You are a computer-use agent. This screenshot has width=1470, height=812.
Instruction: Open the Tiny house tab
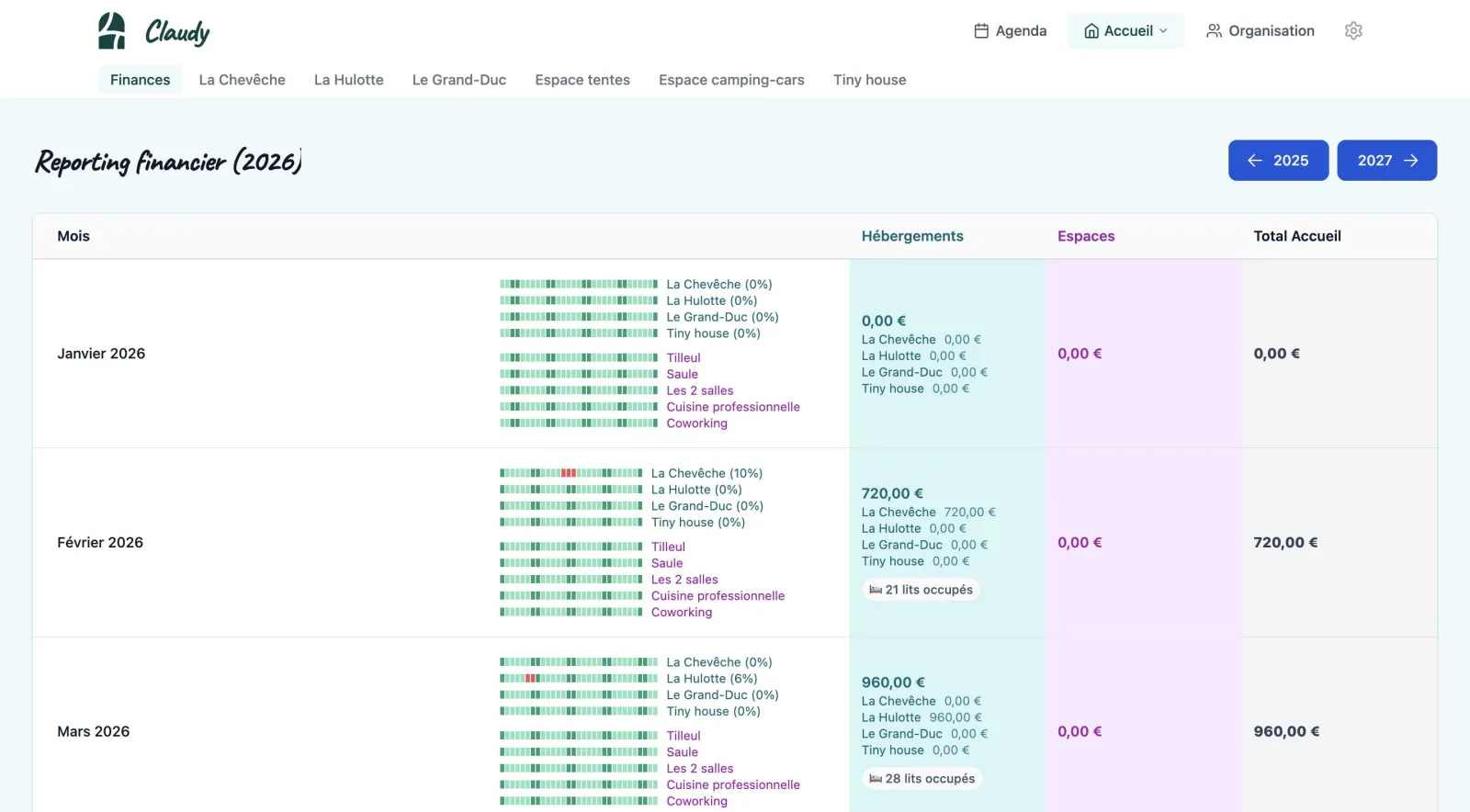click(x=869, y=80)
